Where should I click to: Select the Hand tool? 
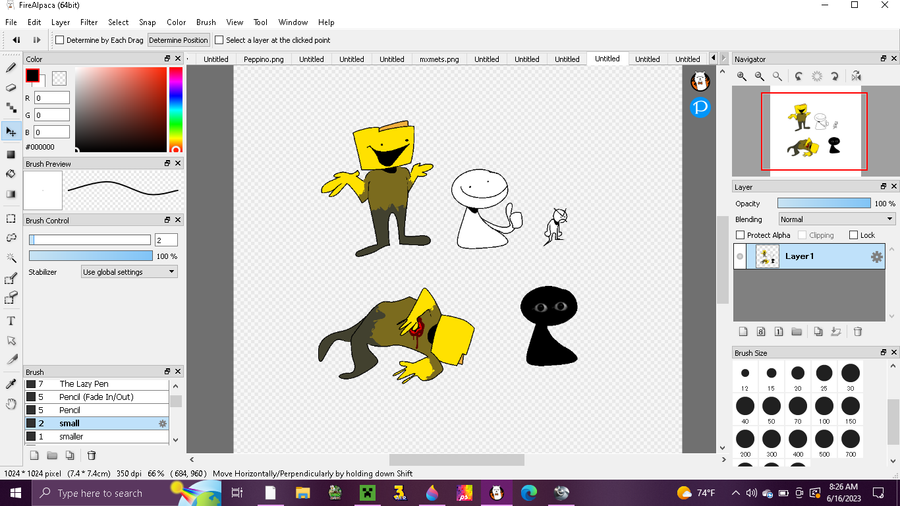click(11, 404)
